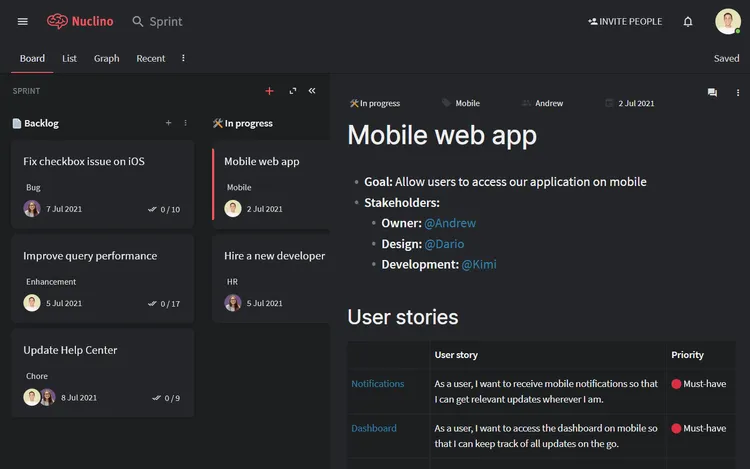
Task: Click Must-have priority in Dashboard row
Action: [699, 428]
